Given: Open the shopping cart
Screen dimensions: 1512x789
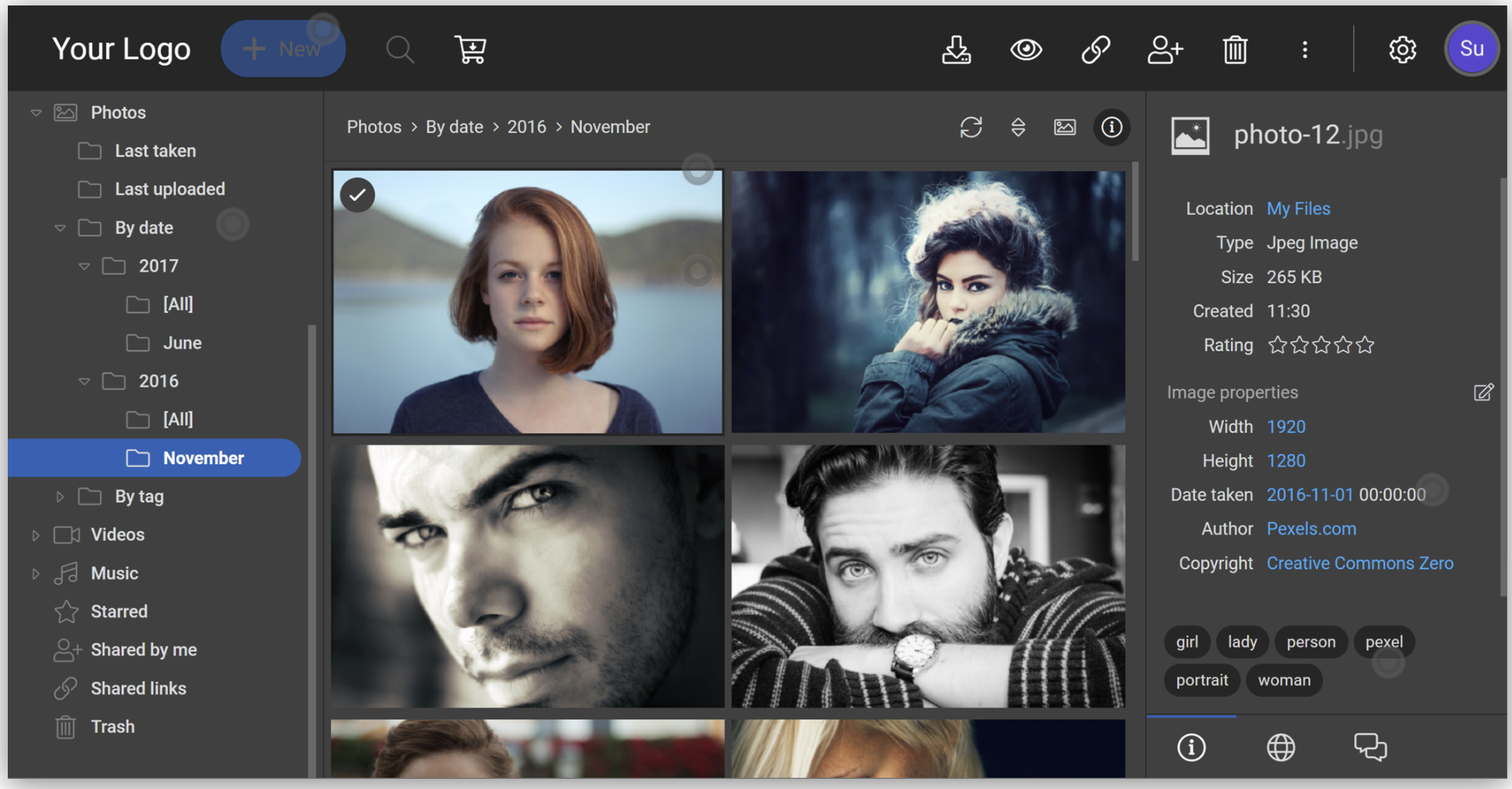Looking at the screenshot, I should pos(470,50).
